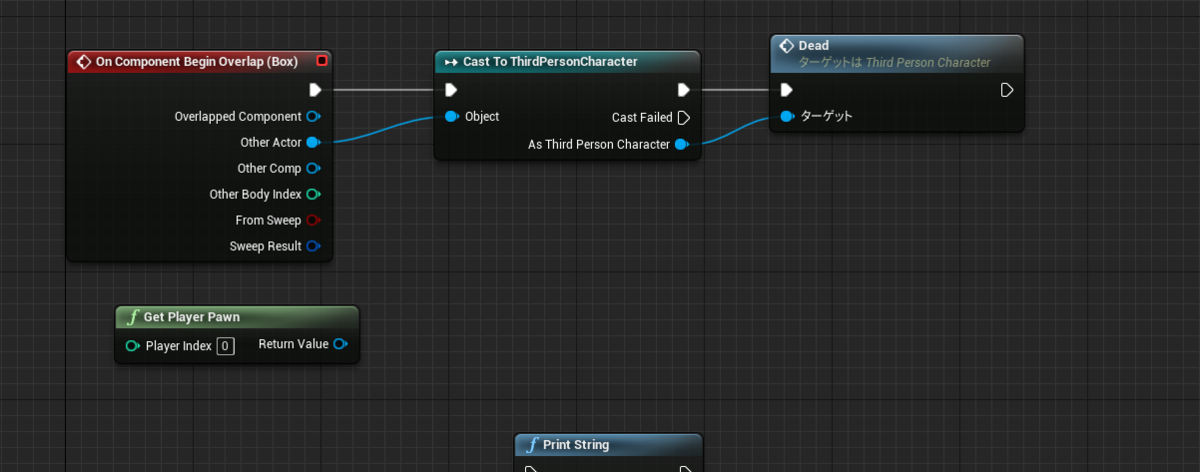Click the Overlapped Component output pin
The image size is (1200, 472).
(x=314, y=116)
